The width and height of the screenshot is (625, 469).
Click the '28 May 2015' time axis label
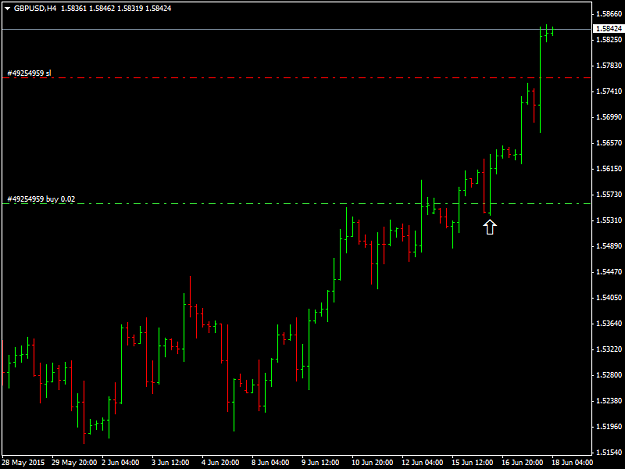tap(23, 463)
